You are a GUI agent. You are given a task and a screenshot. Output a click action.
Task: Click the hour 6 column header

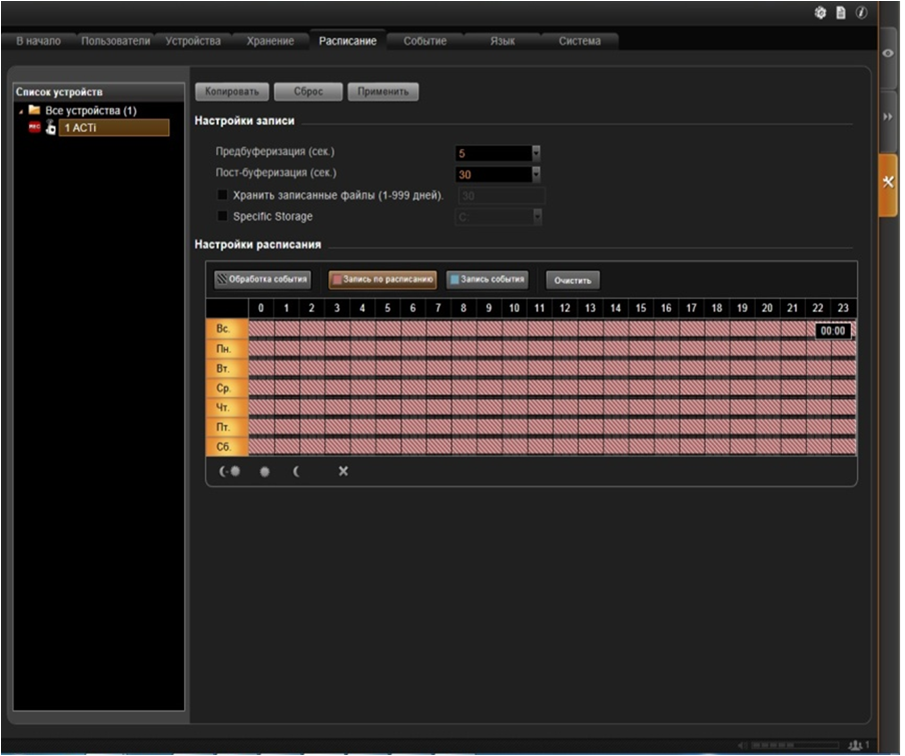(x=413, y=308)
